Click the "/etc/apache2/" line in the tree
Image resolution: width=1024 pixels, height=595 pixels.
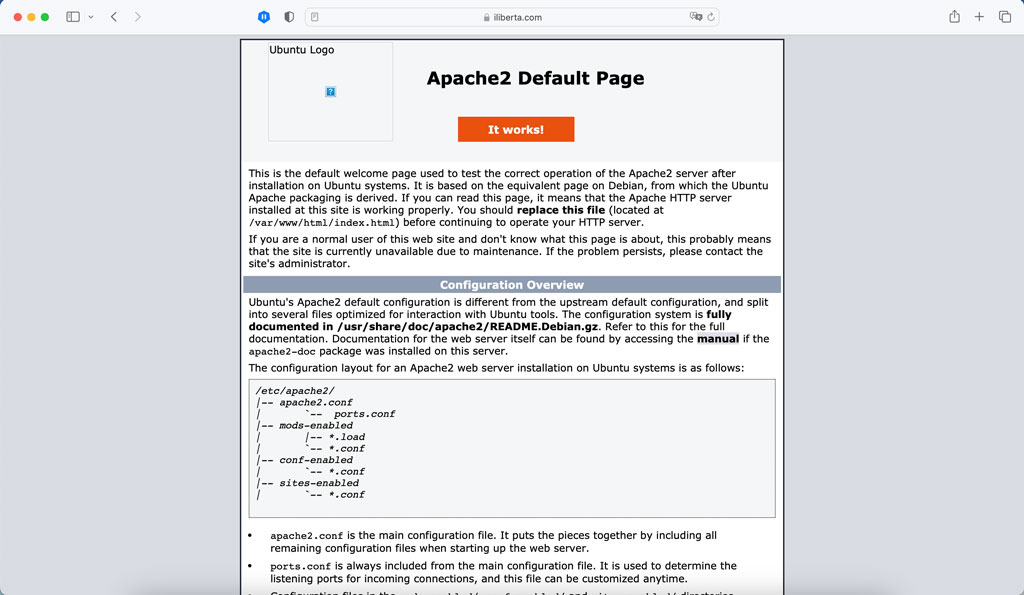point(295,391)
